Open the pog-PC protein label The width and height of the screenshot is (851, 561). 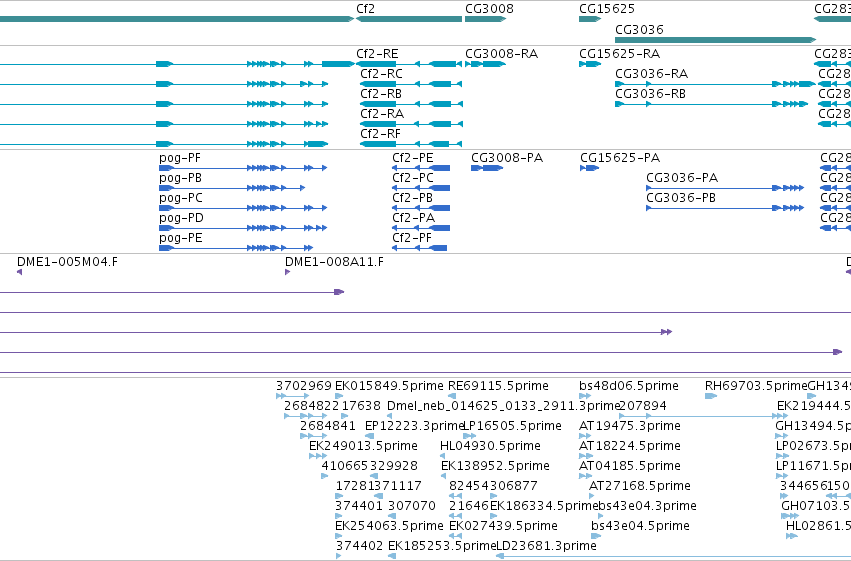point(181,198)
